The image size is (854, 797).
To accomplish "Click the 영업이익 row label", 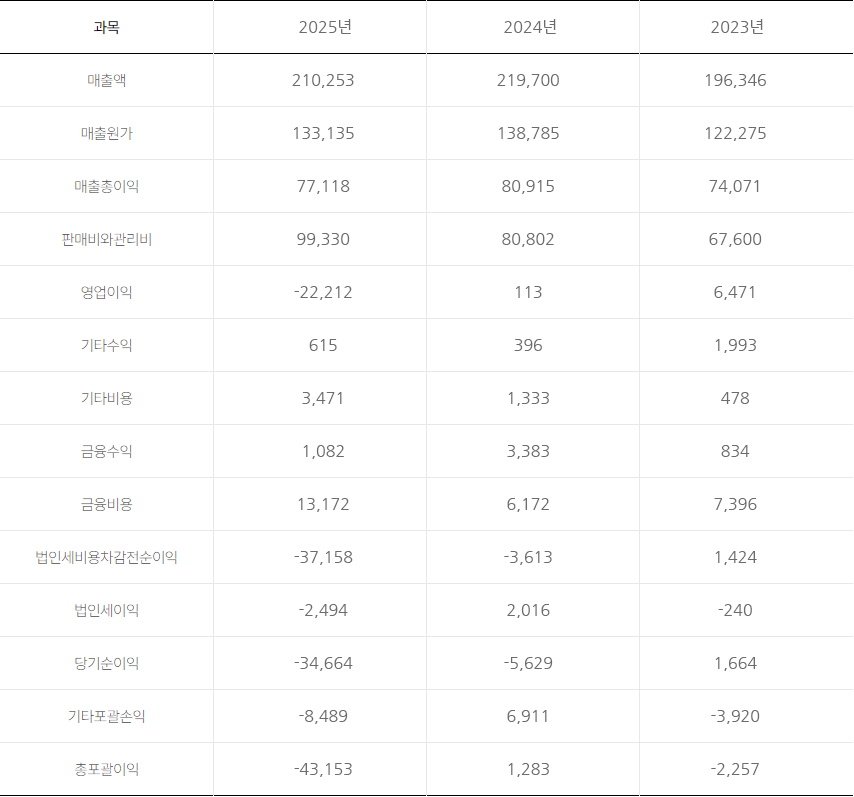I will click(106, 293).
